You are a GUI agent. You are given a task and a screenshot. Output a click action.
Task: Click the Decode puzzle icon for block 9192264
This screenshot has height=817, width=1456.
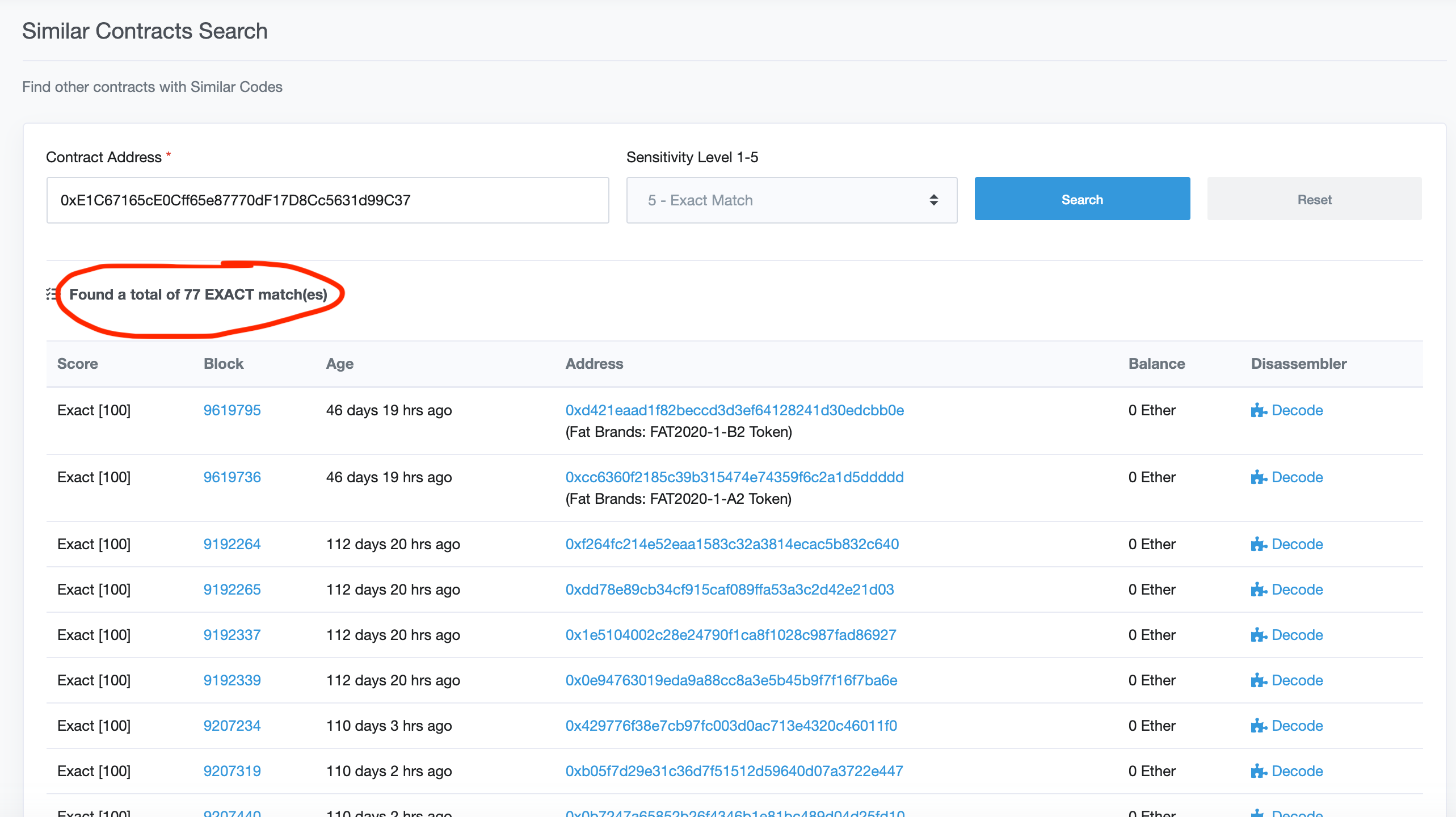click(x=1259, y=544)
